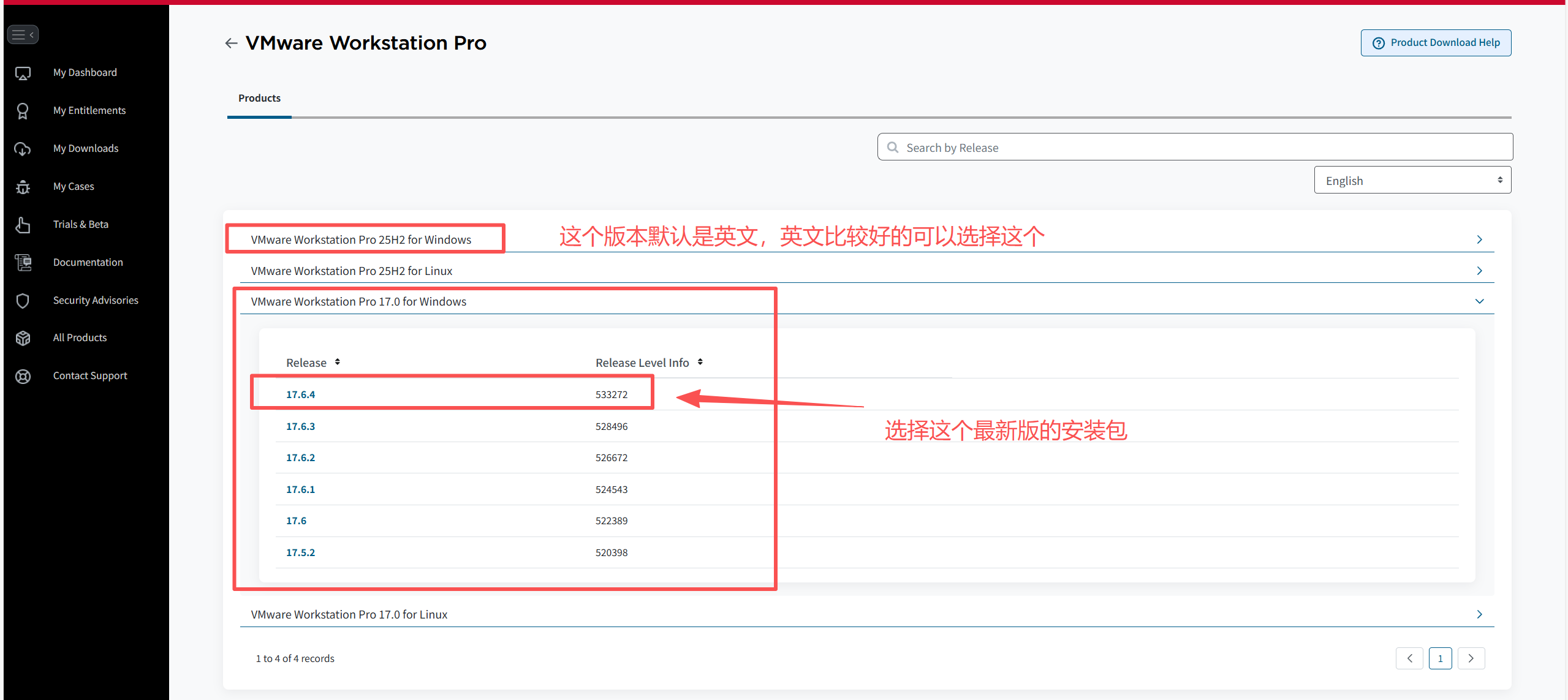Click the My Dashboard monitor icon
The height and width of the screenshot is (700, 1568).
(x=23, y=73)
